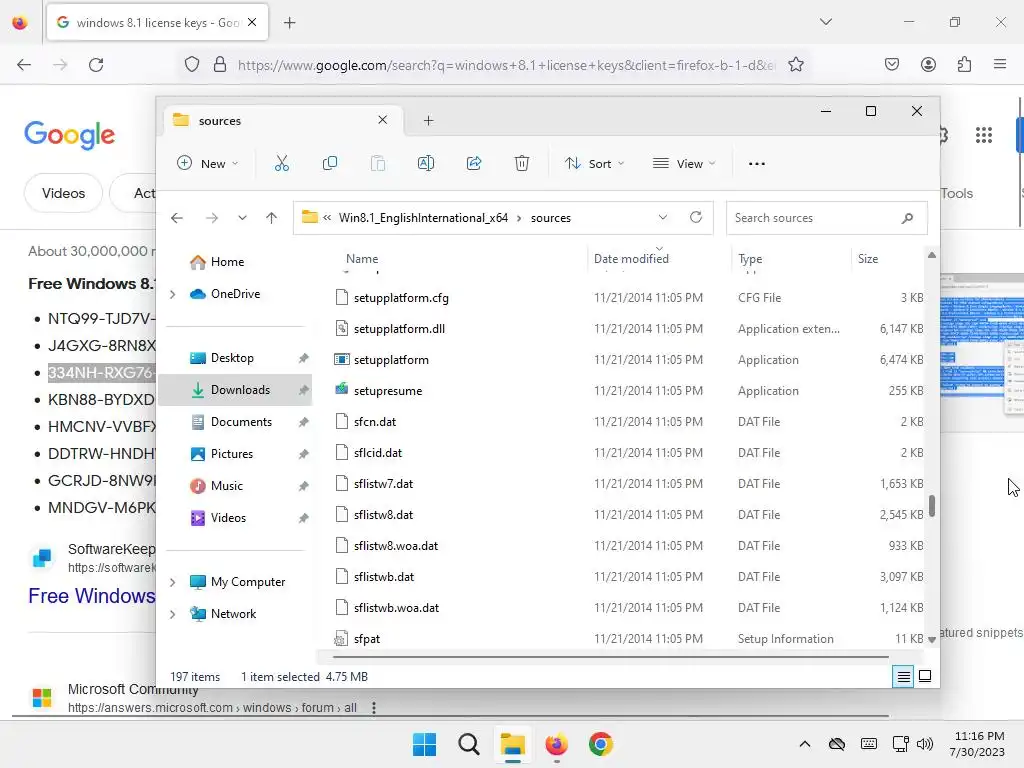Open Firefox hamburger application menu

tap(1000, 64)
